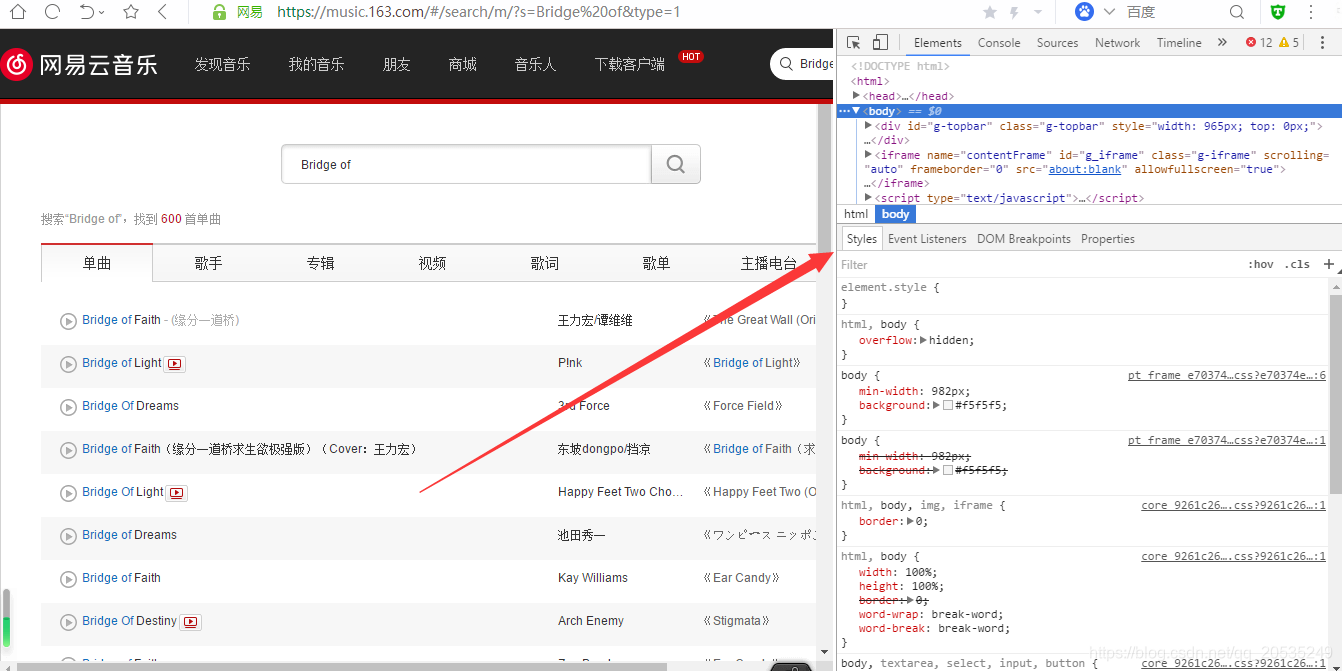Image resolution: width=1342 pixels, height=671 pixels.
Task: Open the MV icon next to Bridge of Light by P!nk
Action: (x=175, y=364)
